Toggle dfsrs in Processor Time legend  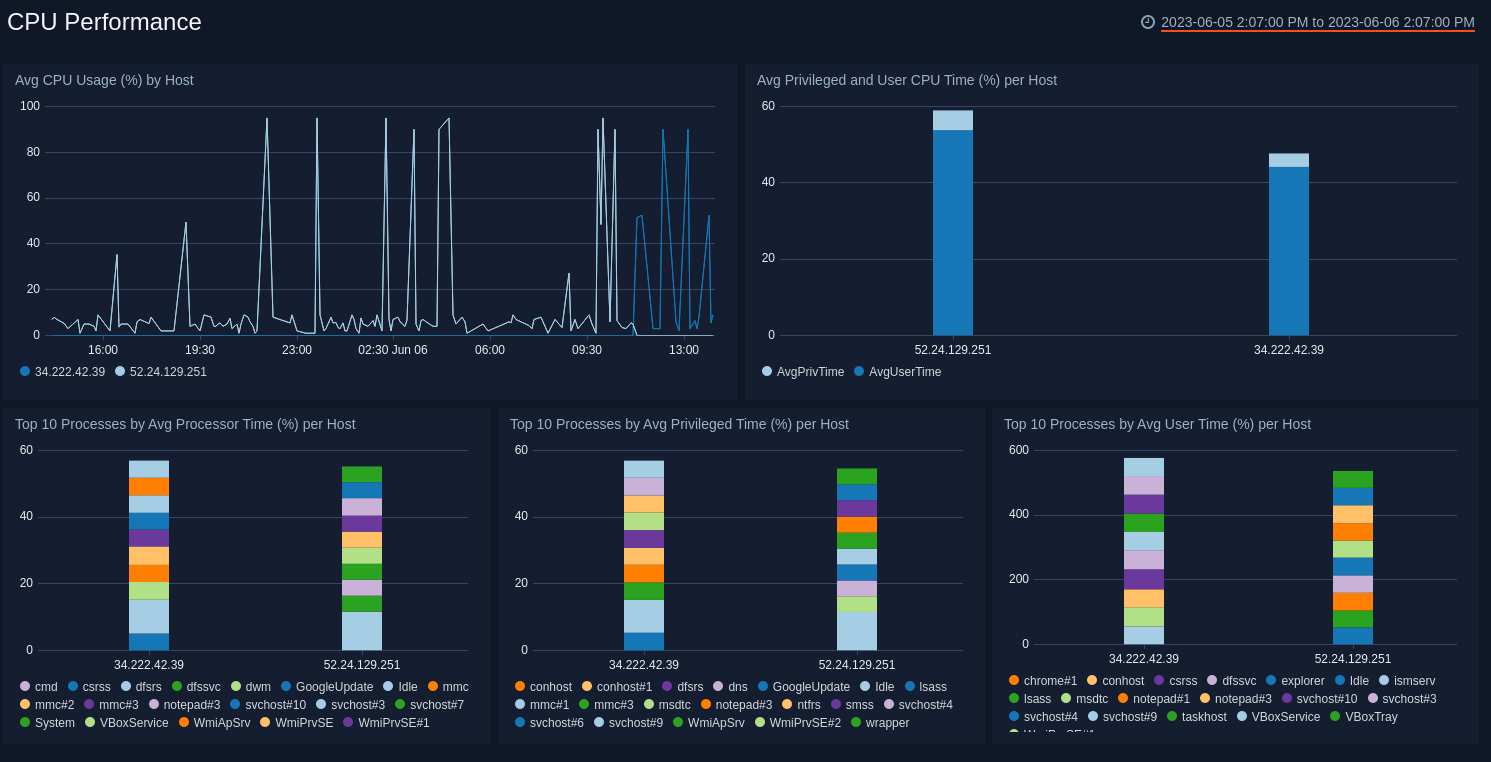tap(141, 687)
